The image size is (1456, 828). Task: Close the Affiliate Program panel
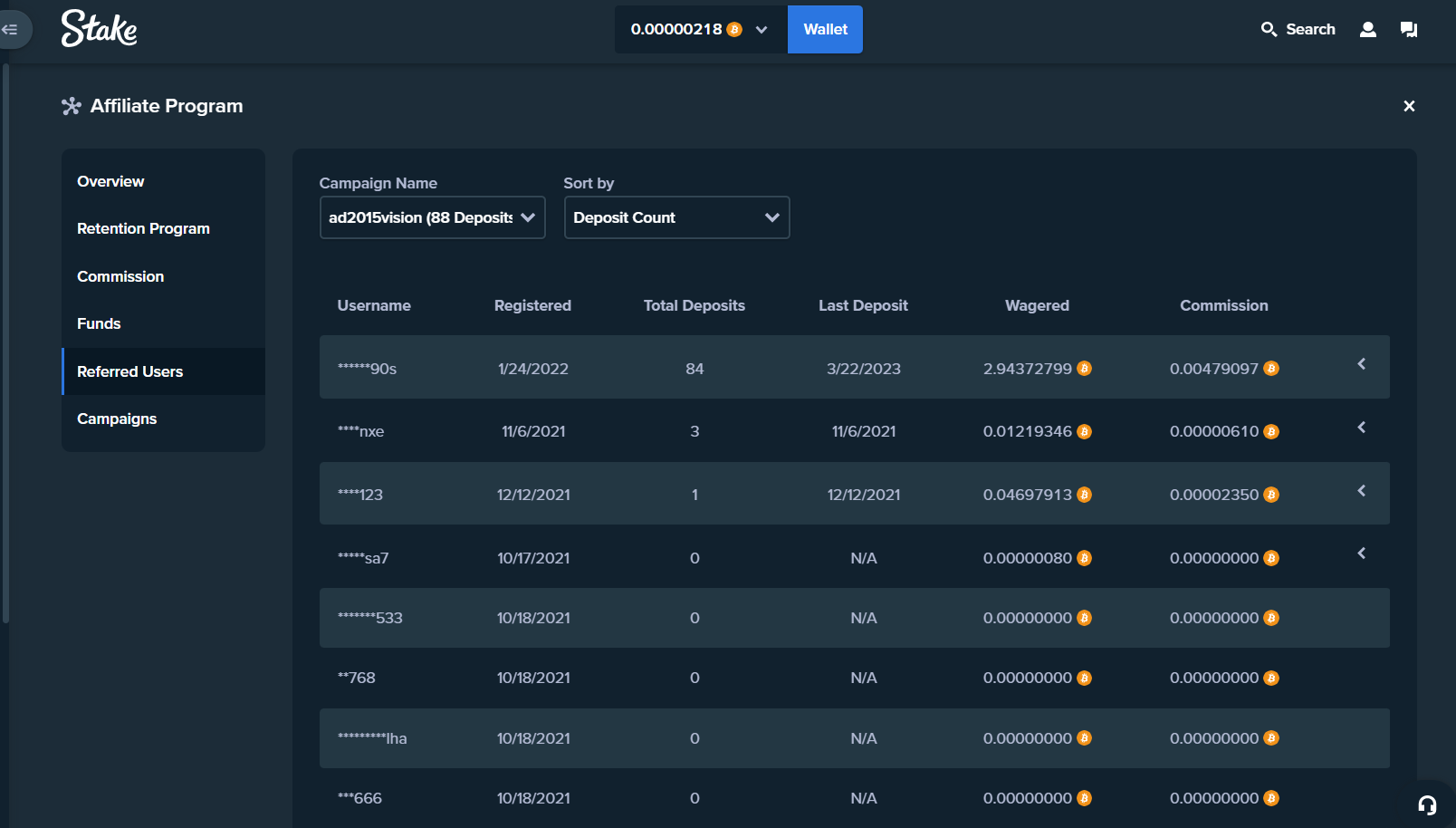coord(1408,106)
